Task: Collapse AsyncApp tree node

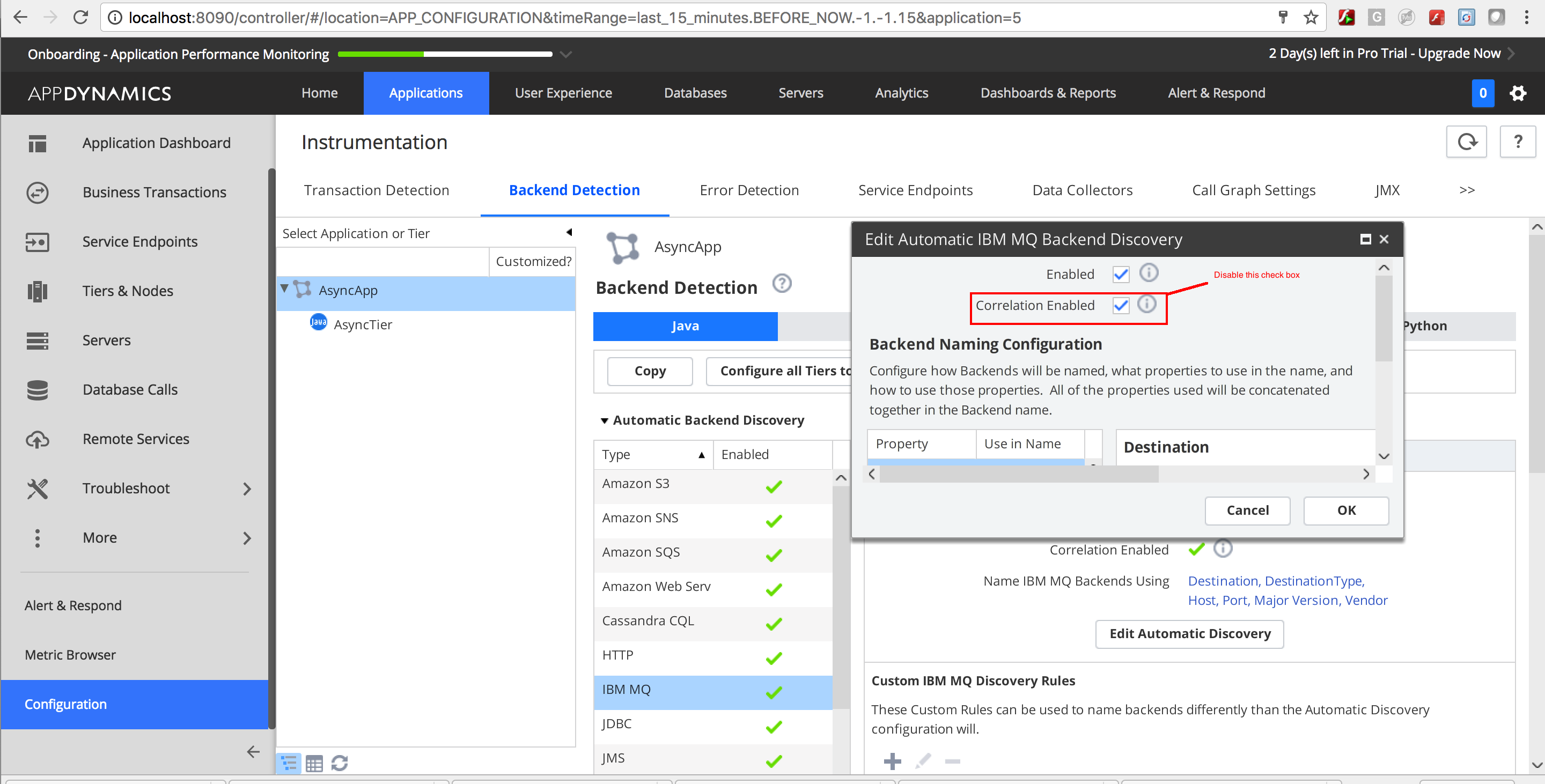Action: [x=284, y=289]
